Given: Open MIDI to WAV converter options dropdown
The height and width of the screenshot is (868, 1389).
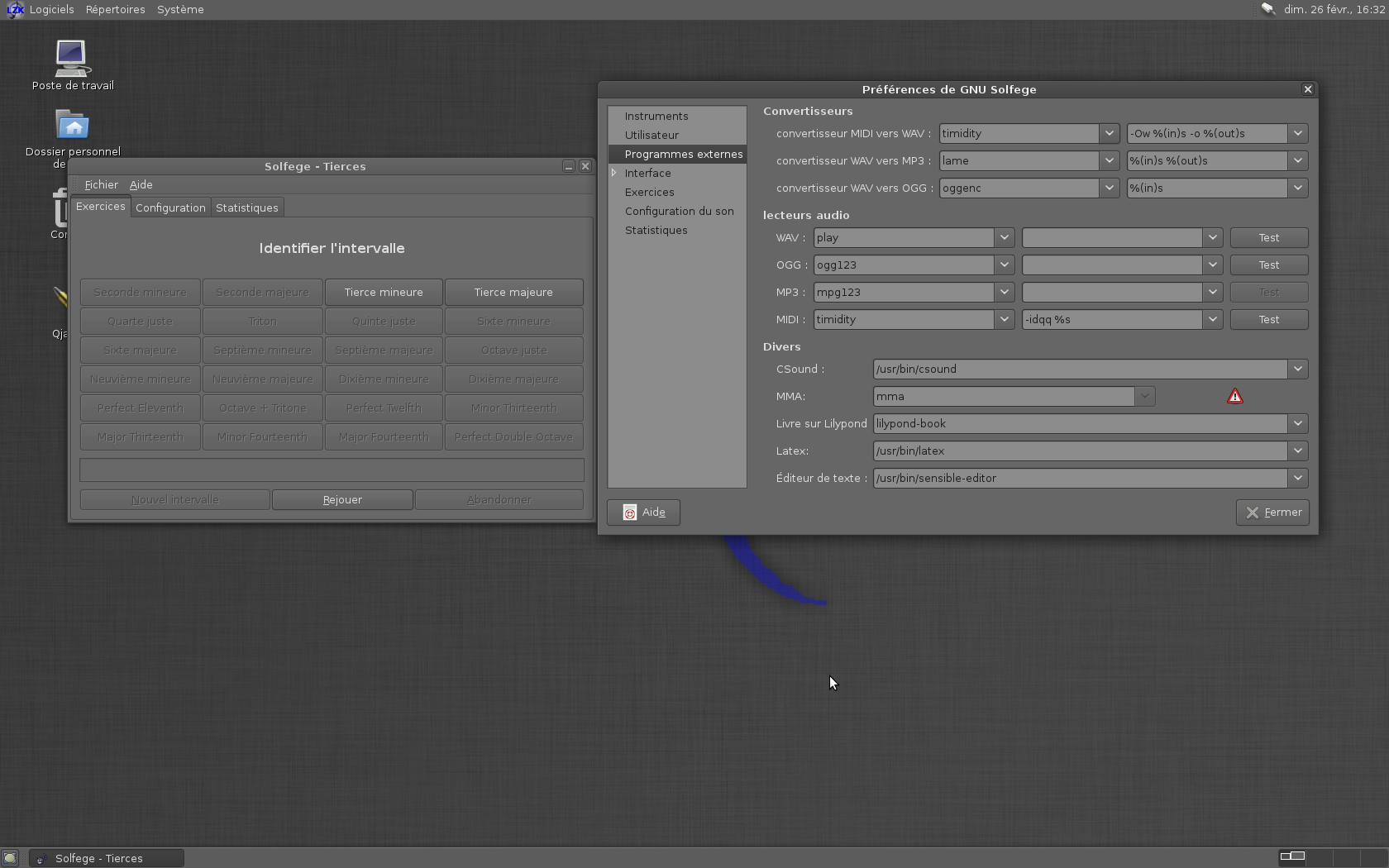Looking at the screenshot, I should pyautogui.click(x=1297, y=133).
